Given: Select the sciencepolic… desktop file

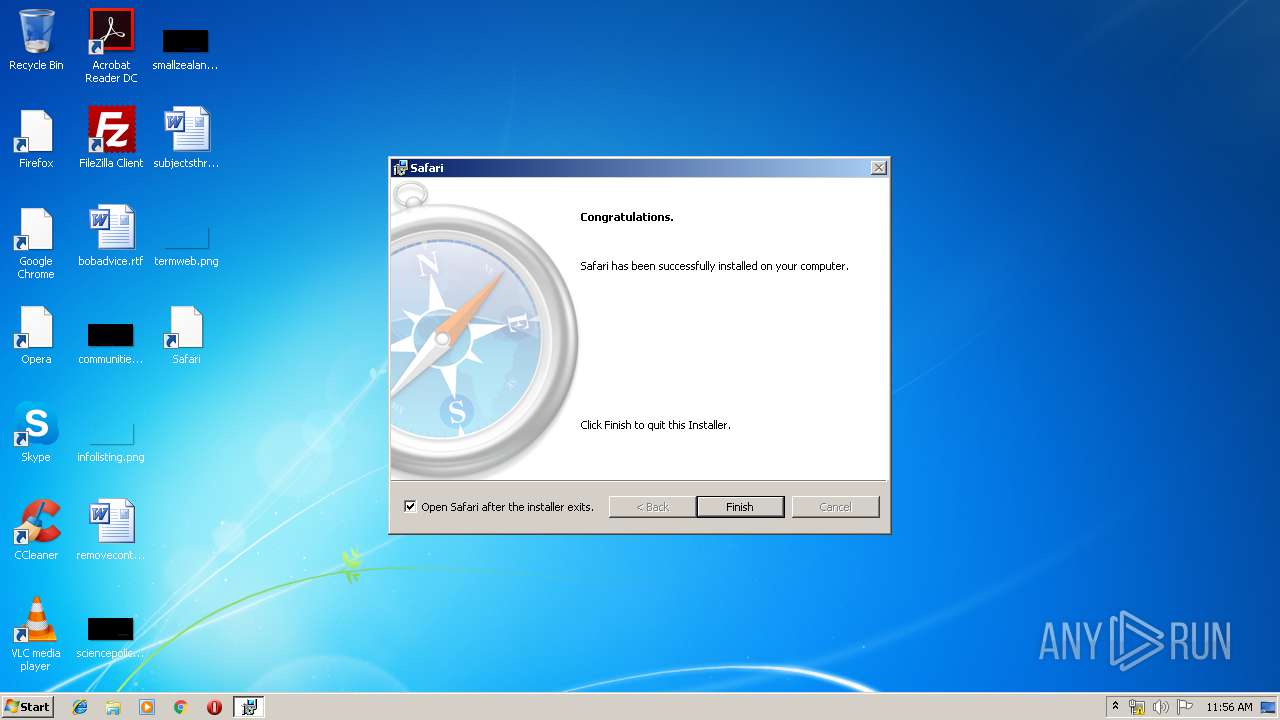Looking at the screenshot, I should coord(111,638).
